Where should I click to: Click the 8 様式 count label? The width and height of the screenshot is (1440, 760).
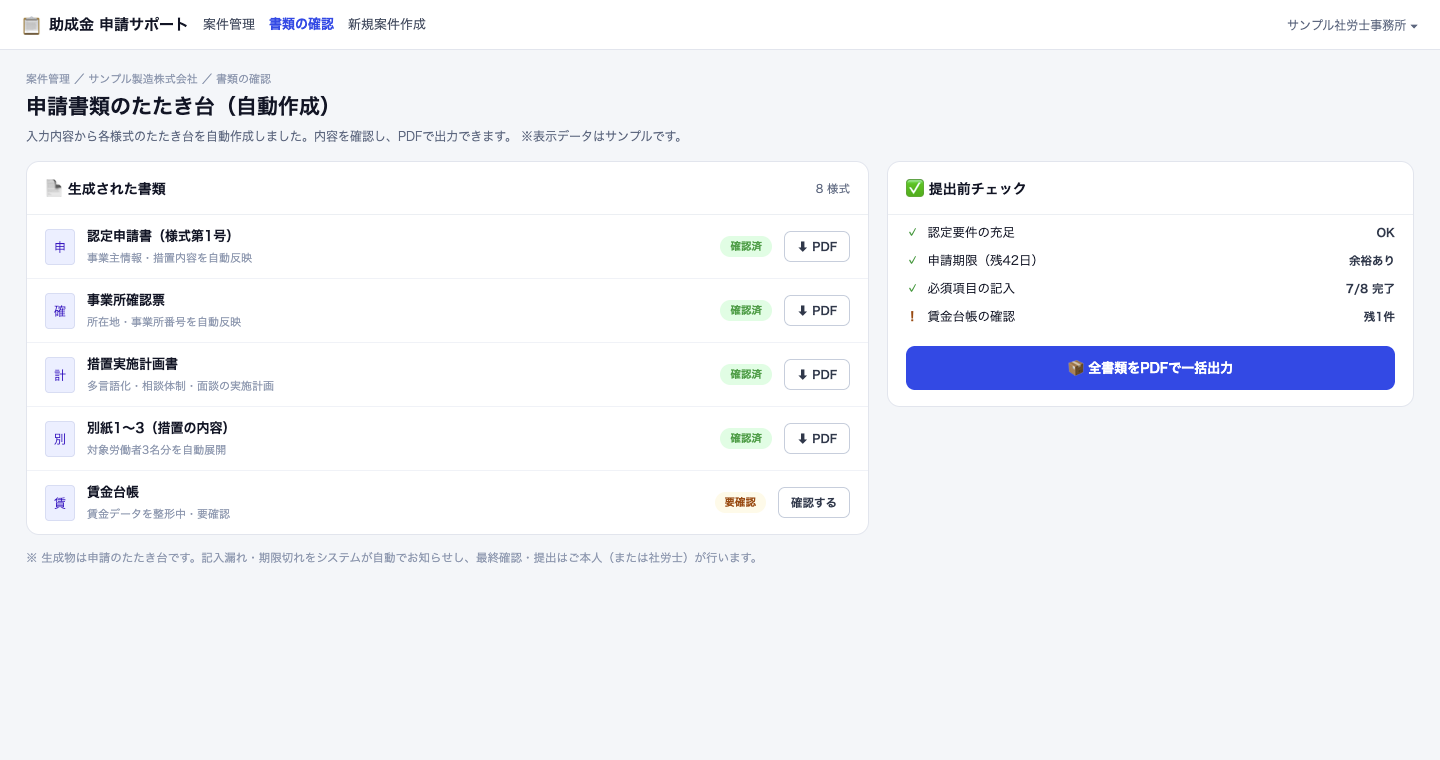tap(832, 189)
